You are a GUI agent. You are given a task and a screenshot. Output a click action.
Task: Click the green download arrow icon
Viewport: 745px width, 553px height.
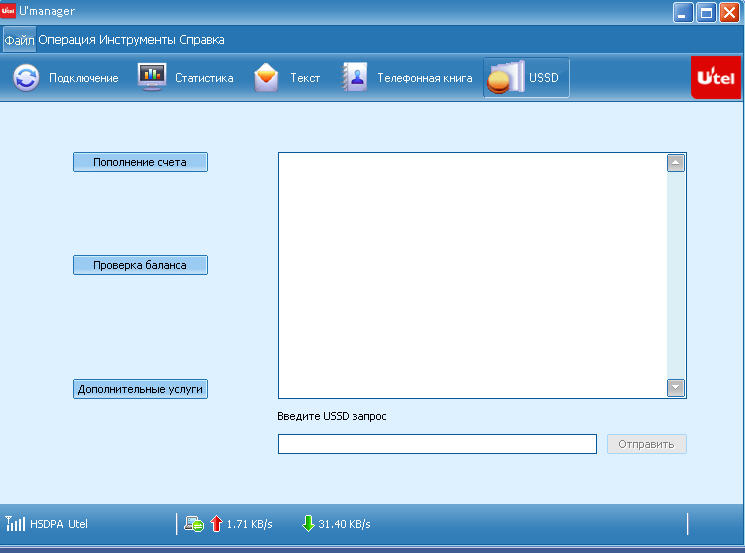click(308, 524)
